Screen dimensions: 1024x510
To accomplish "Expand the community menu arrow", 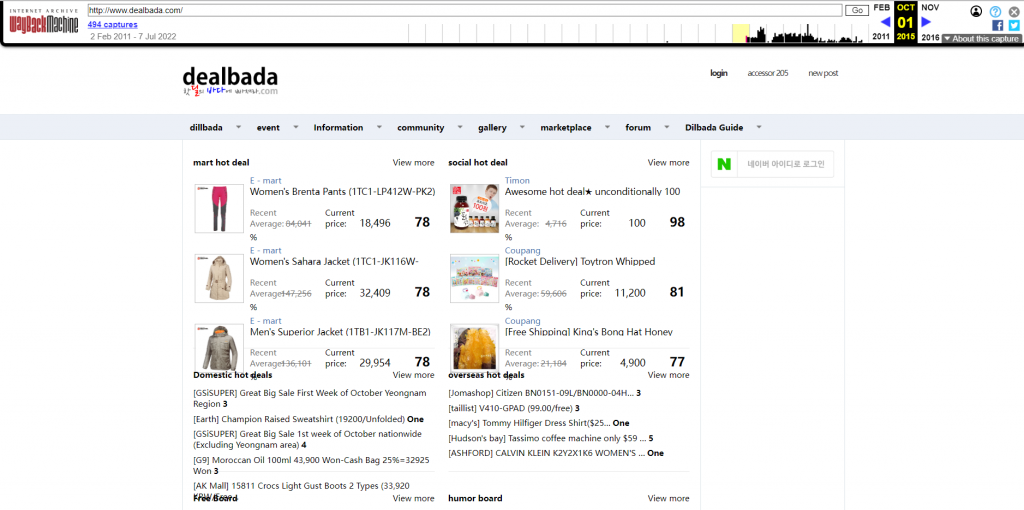I will [460, 127].
